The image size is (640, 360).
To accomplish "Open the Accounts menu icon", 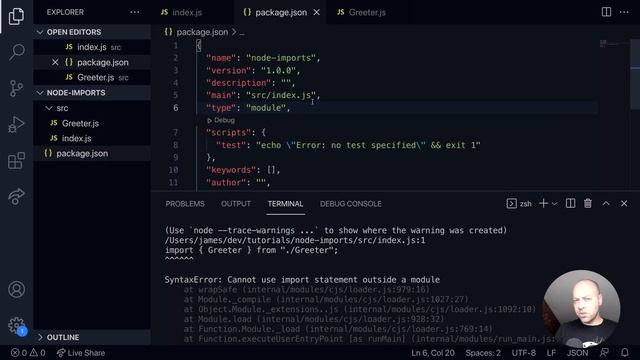I will [16, 289].
